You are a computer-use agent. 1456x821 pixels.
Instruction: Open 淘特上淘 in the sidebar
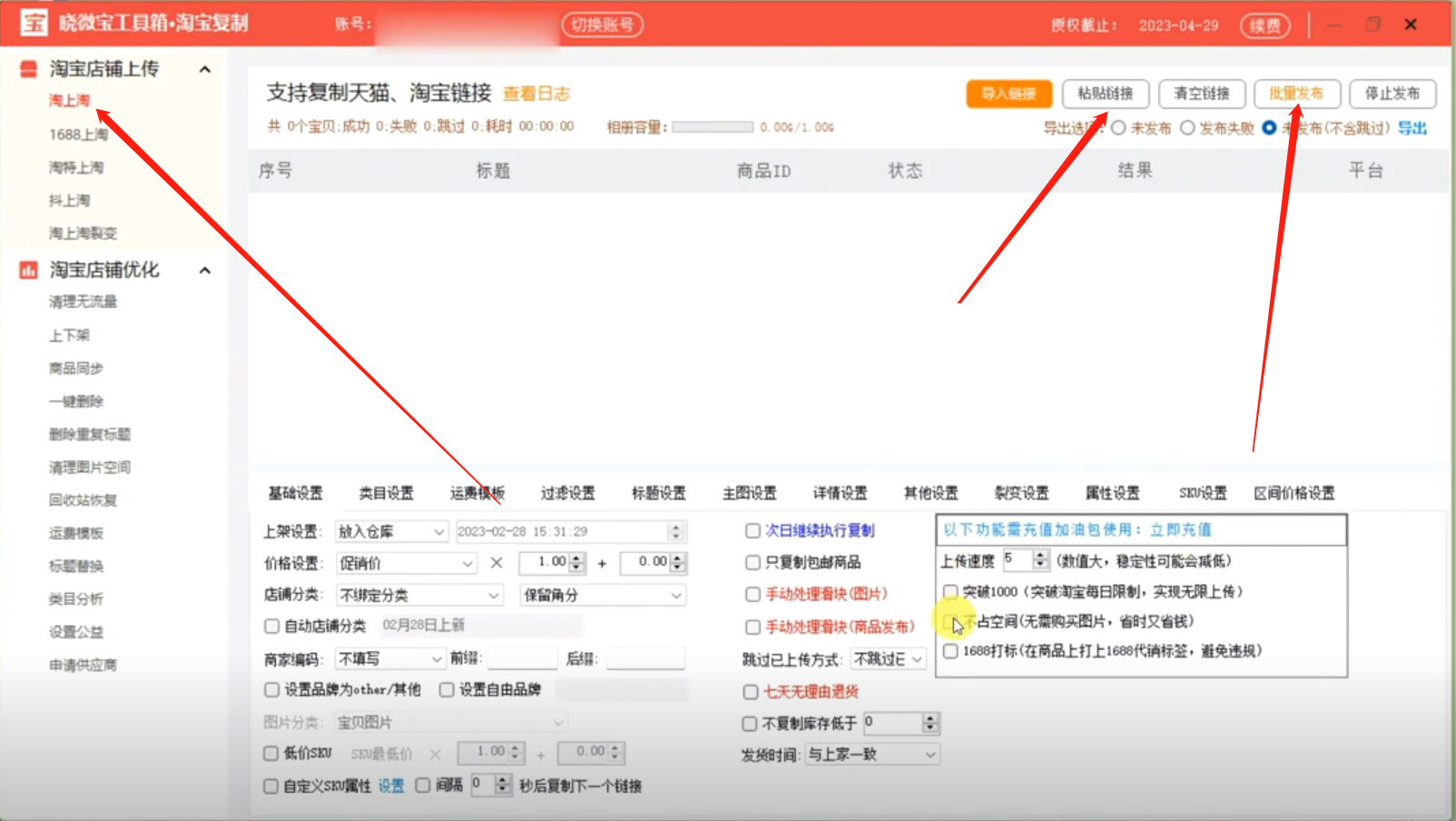76,167
